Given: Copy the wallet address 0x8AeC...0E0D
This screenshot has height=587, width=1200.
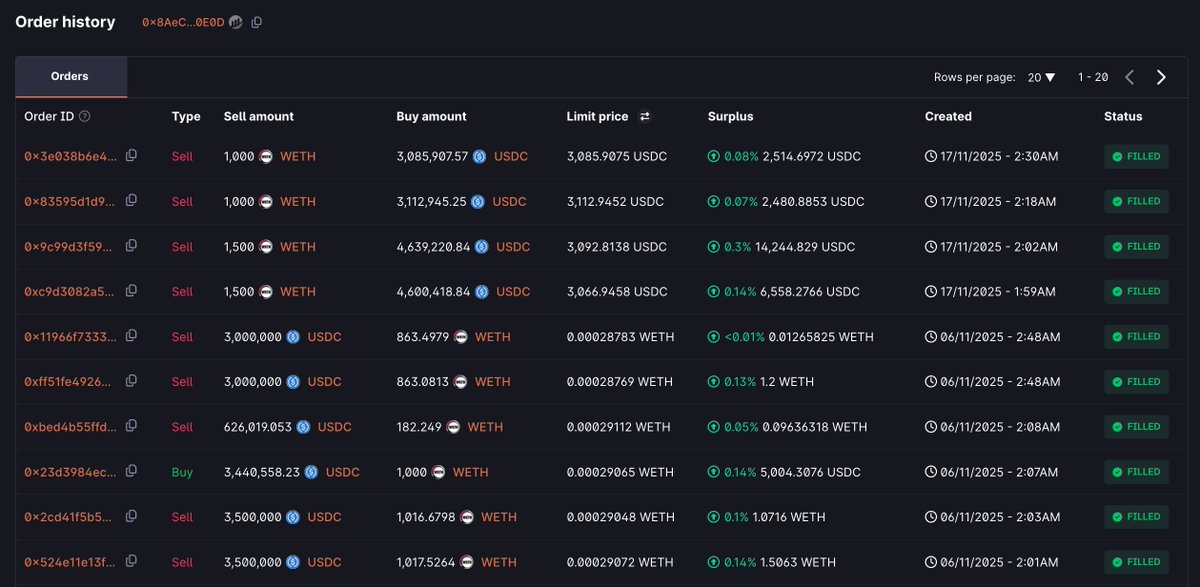Looking at the screenshot, I should click(x=257, y=22).
